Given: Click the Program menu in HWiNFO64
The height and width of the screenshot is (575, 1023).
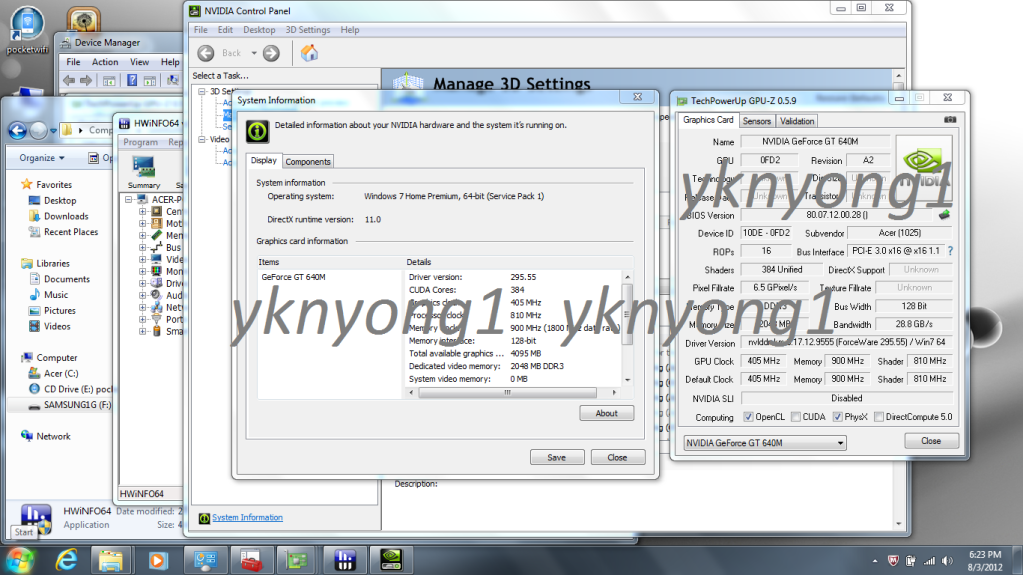Looking at the screenshot, I should (140, 142).
